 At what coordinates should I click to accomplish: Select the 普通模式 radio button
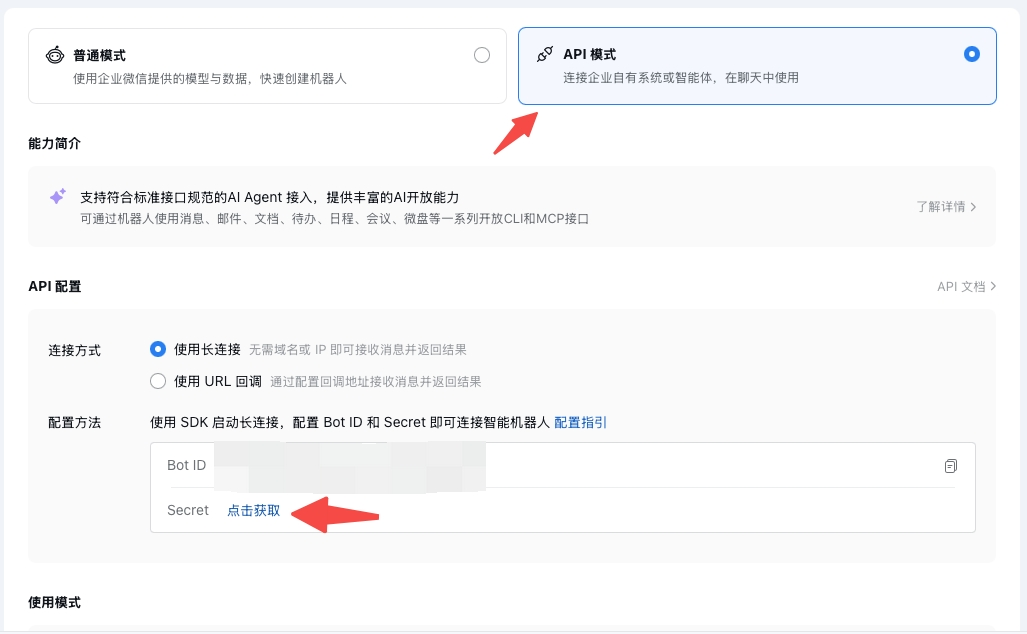pos(482,55)
